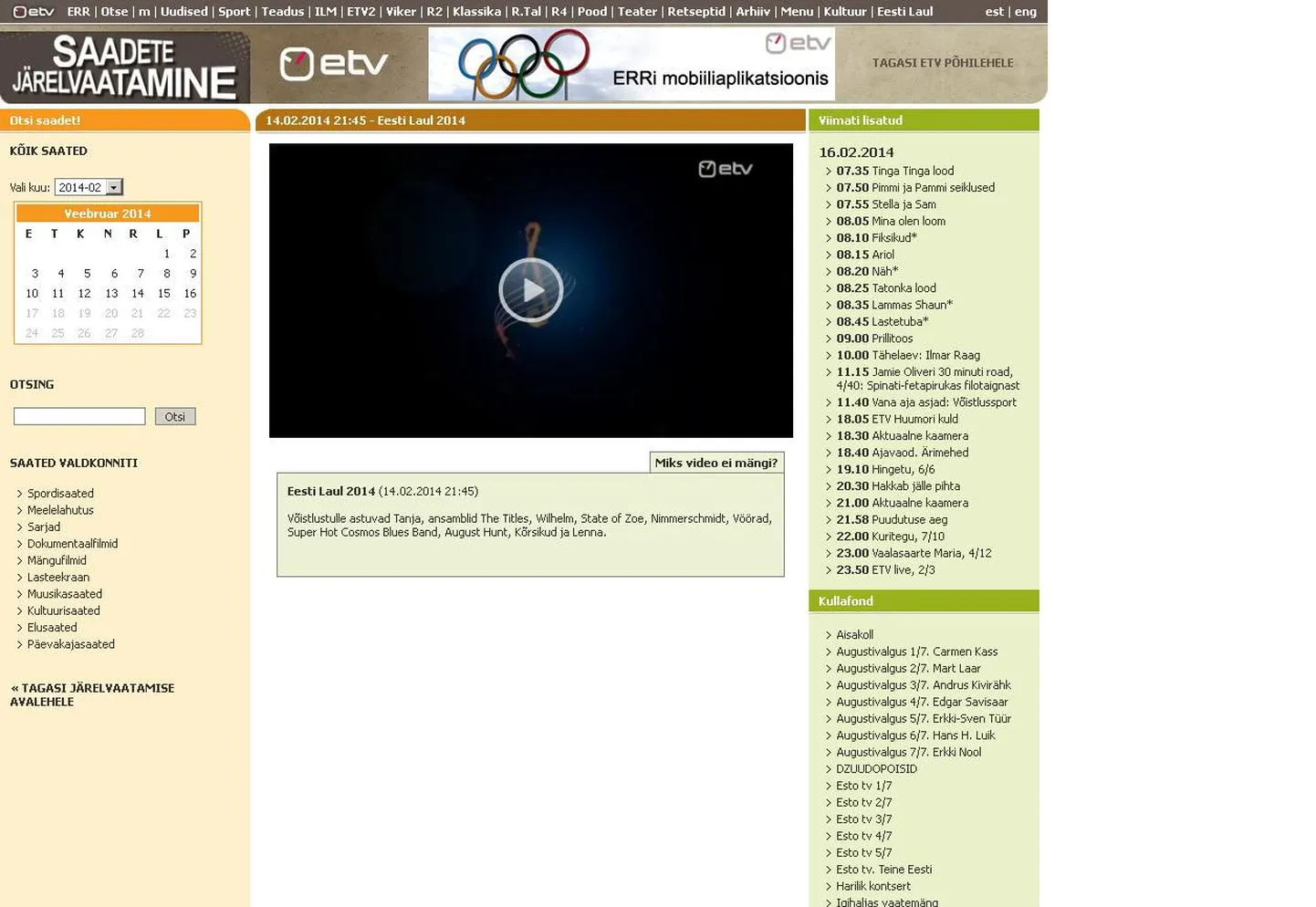Open the ERR menu item
Screen dimensions: 1316x907
point(78,12)
